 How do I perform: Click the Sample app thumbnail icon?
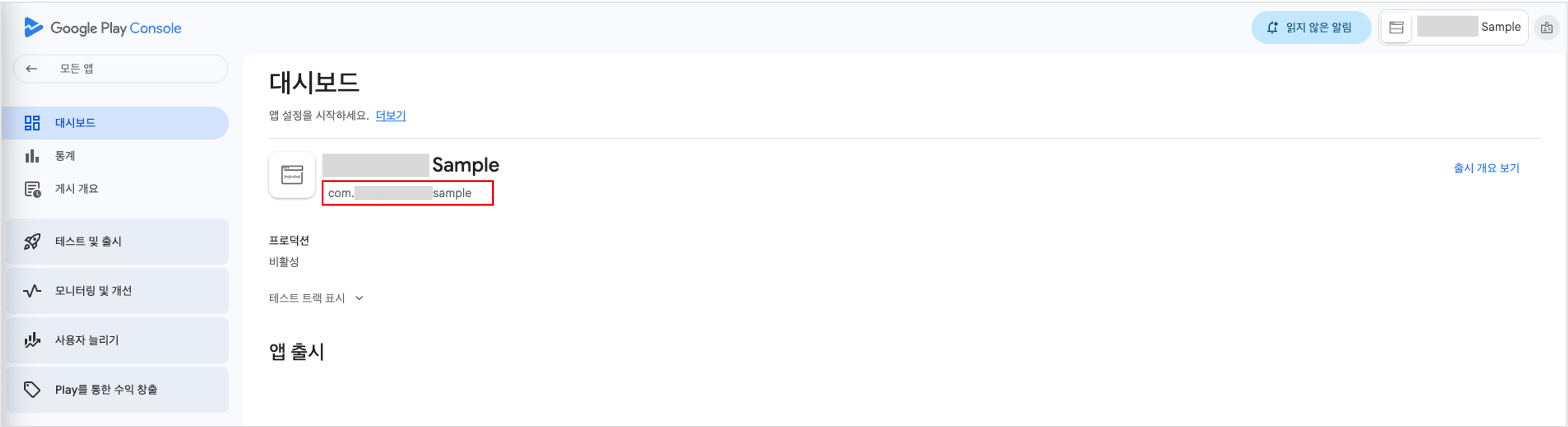[292, 175]
